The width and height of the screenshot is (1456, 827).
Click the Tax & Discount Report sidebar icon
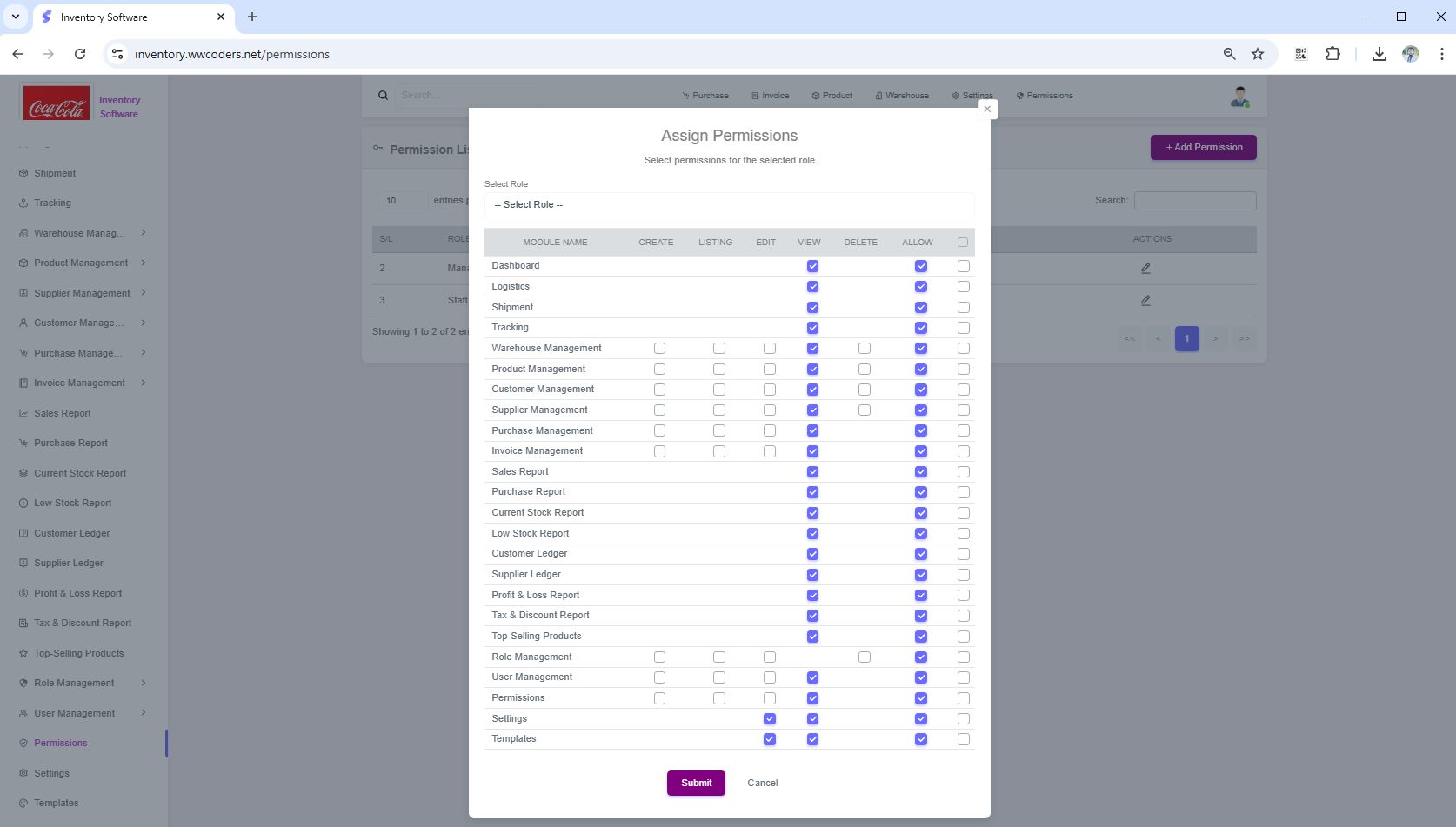pos(23,623)
